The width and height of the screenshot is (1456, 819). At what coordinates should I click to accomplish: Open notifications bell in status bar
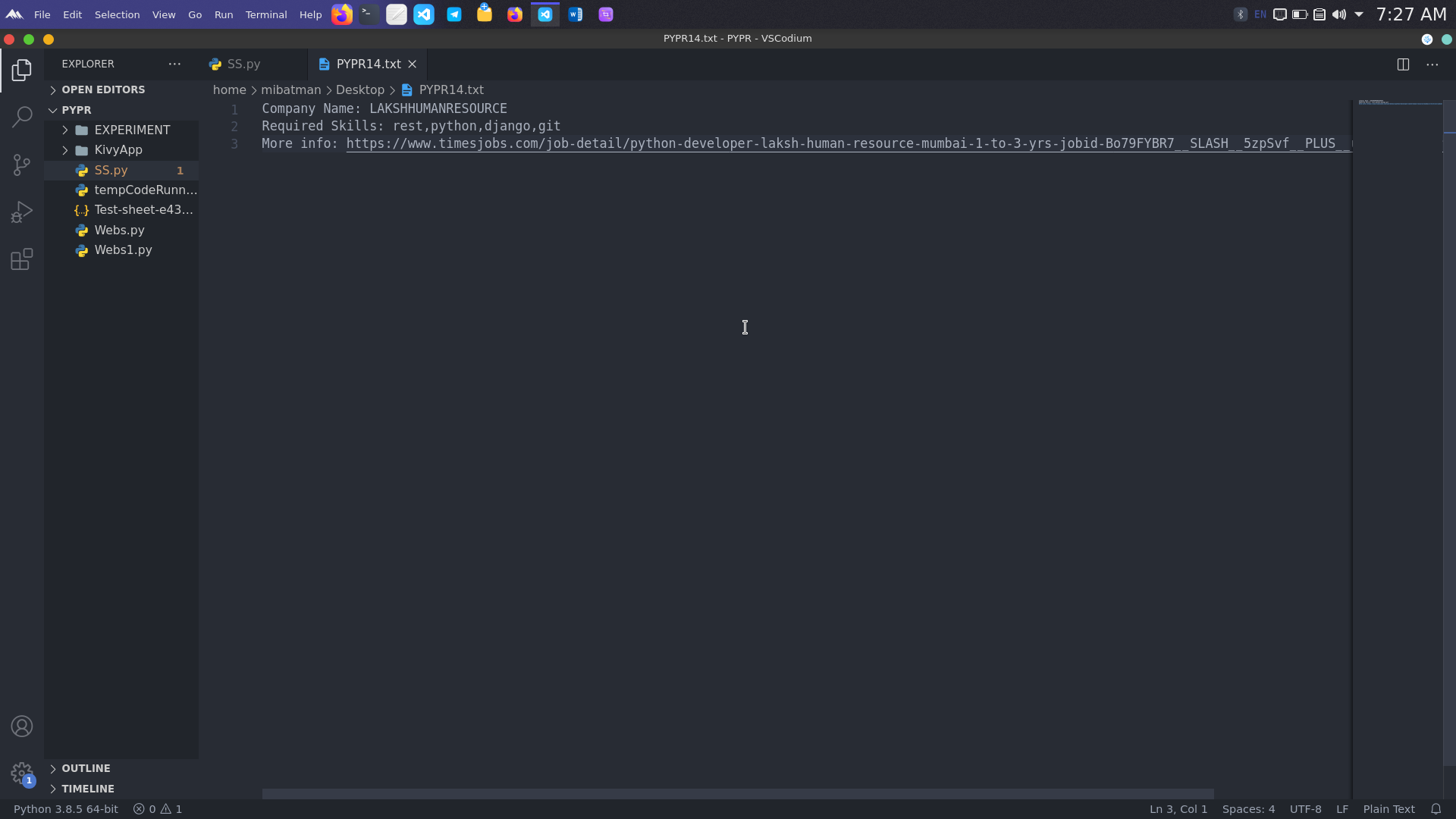tap(1436, 809)
